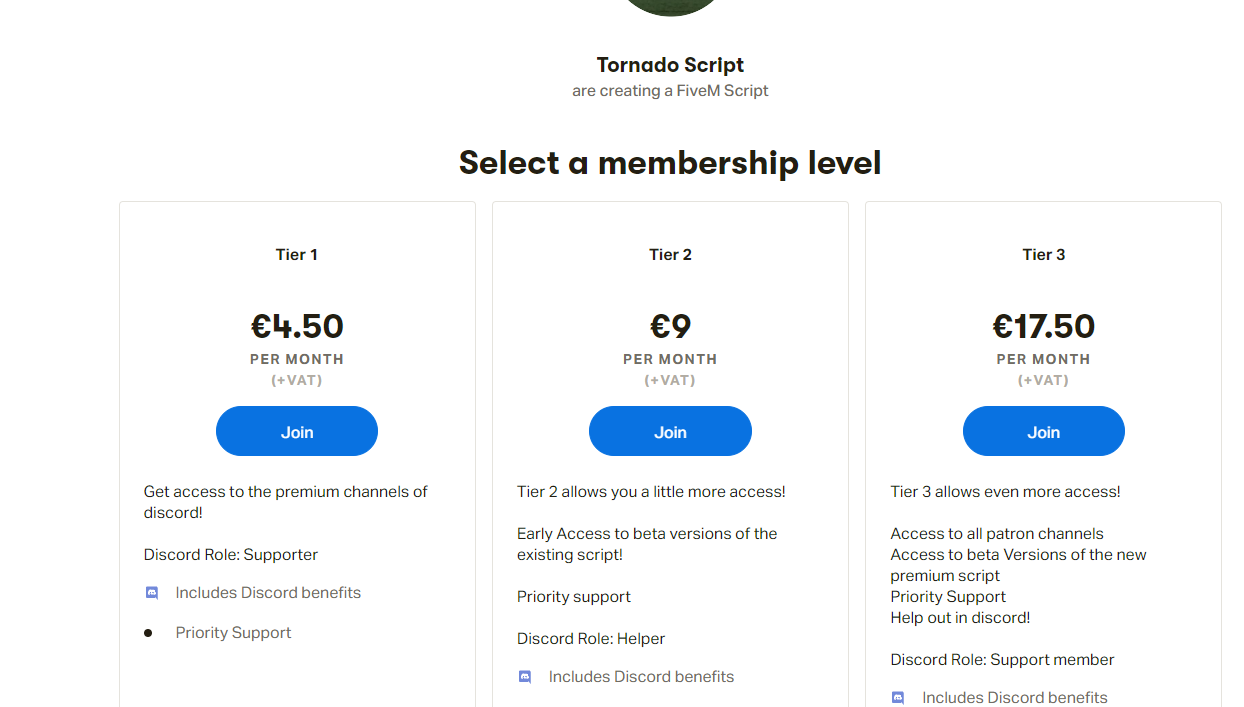Select the Tier 3 heading
Viewport: 1244px width, 707px height.
pos(1044,255)
